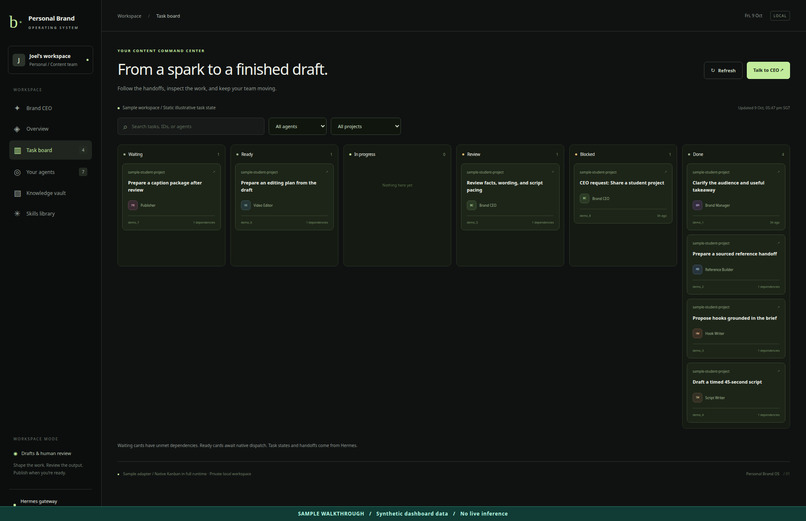Click the Ready column header

pos(284,154)
